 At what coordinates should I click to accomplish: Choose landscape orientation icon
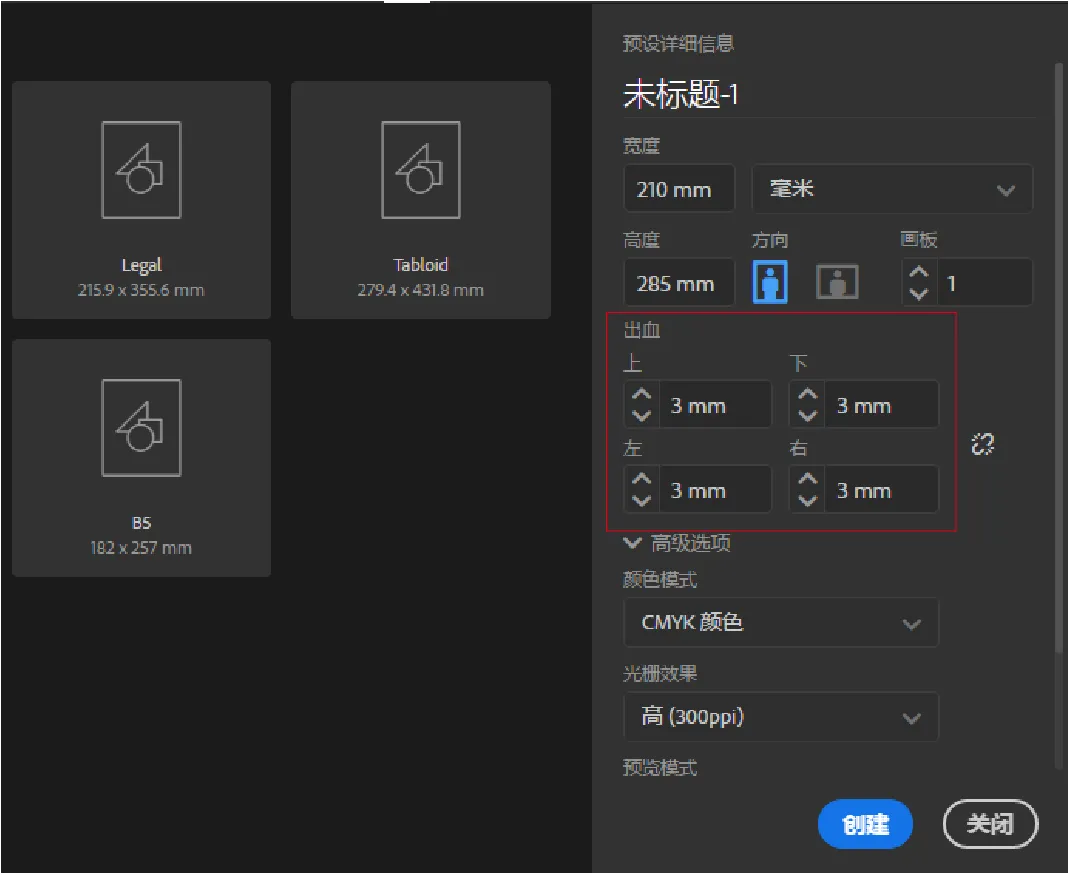pos(837,282)
